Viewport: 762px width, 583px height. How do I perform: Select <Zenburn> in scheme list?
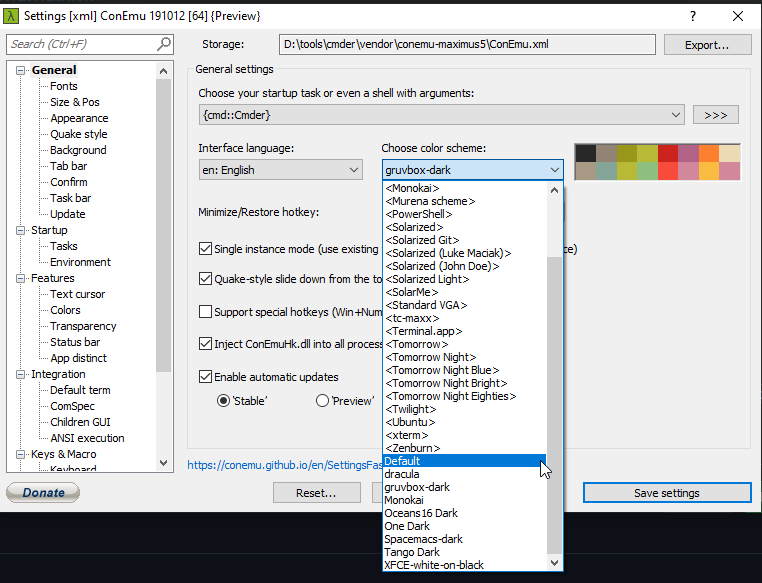tap(465, 448)
